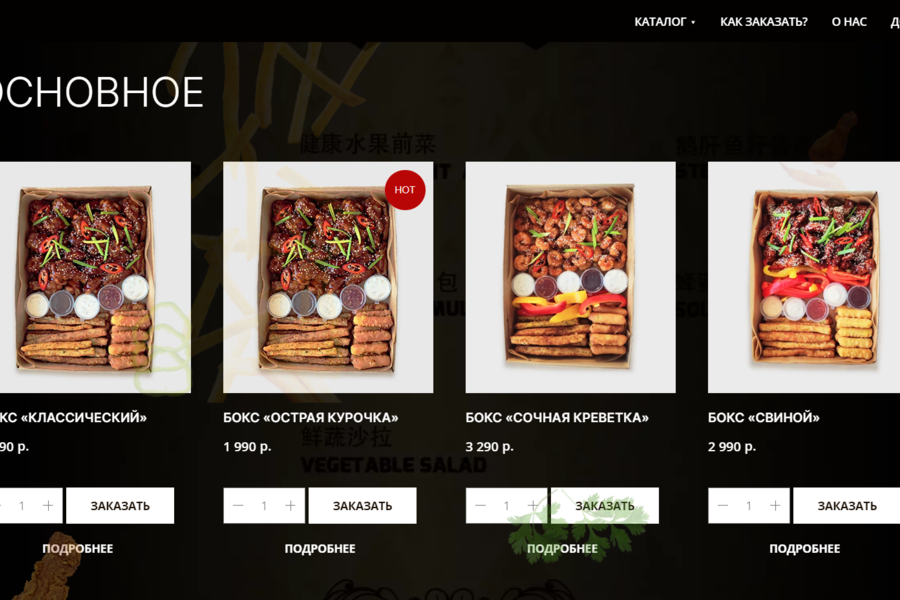Click the red HOT badge icon
The height and width of the screenshot is (600, 900).
405,189
